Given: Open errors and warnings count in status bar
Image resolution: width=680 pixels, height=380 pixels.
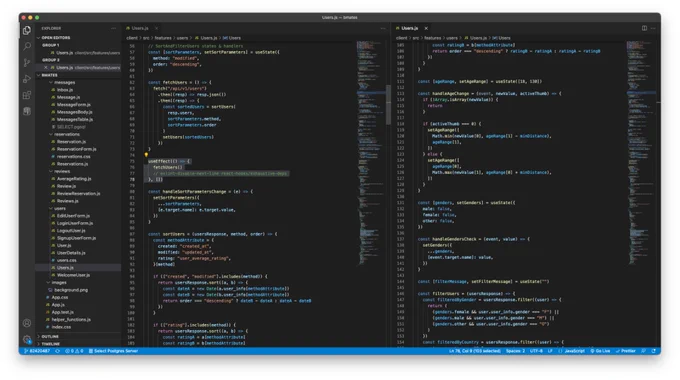Looking at the screenshot, I should 74,351.
